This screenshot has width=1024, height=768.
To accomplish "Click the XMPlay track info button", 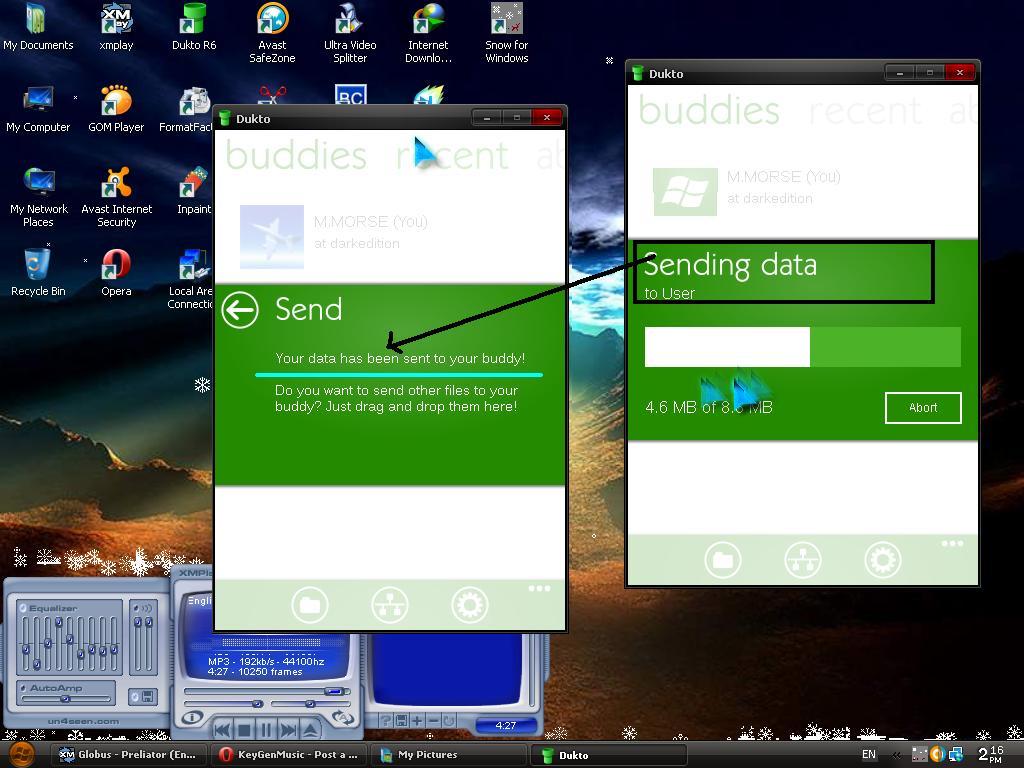I will pos(192,717).
